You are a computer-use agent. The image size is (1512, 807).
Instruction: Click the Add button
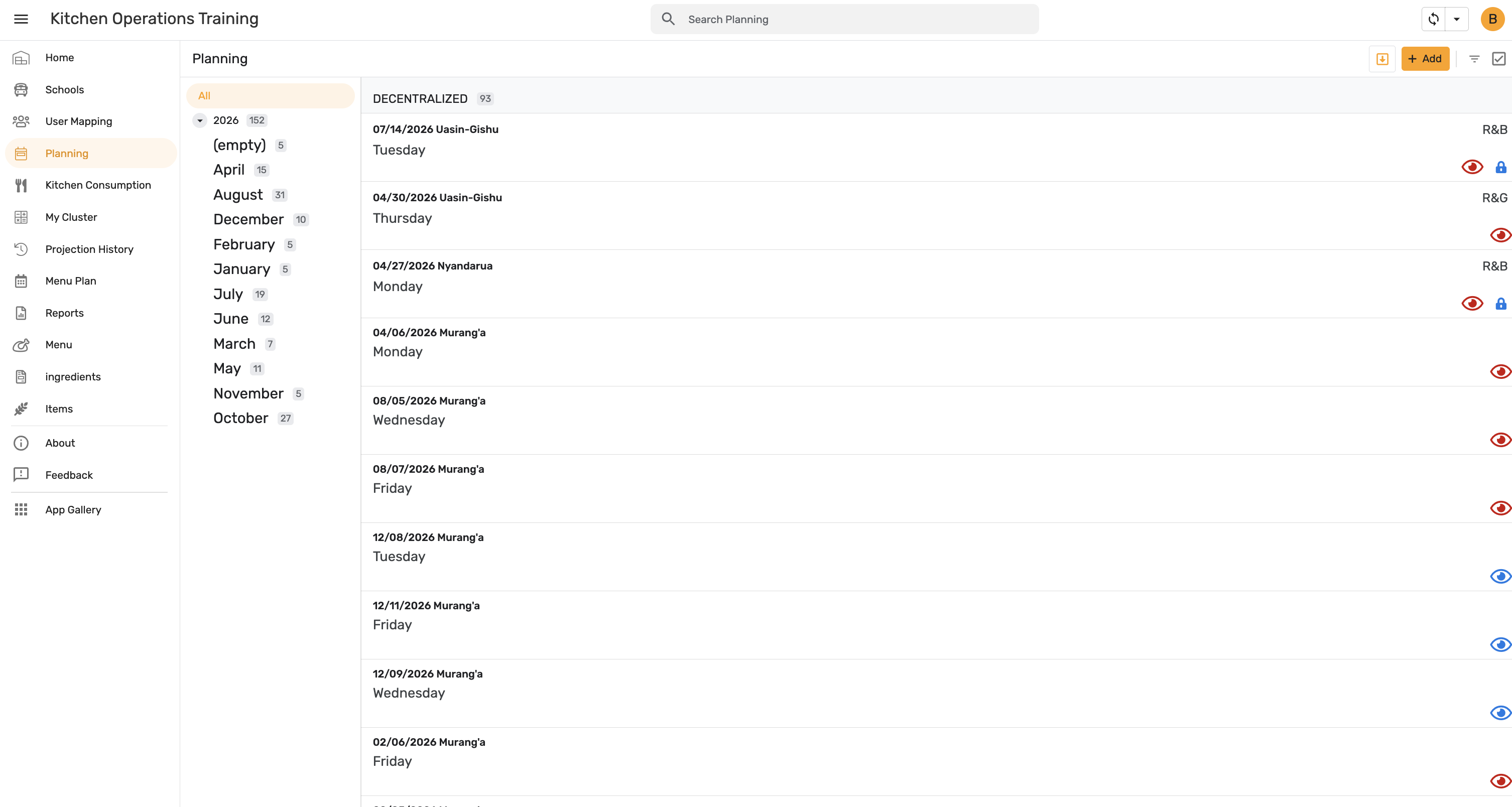[1425, 59]
